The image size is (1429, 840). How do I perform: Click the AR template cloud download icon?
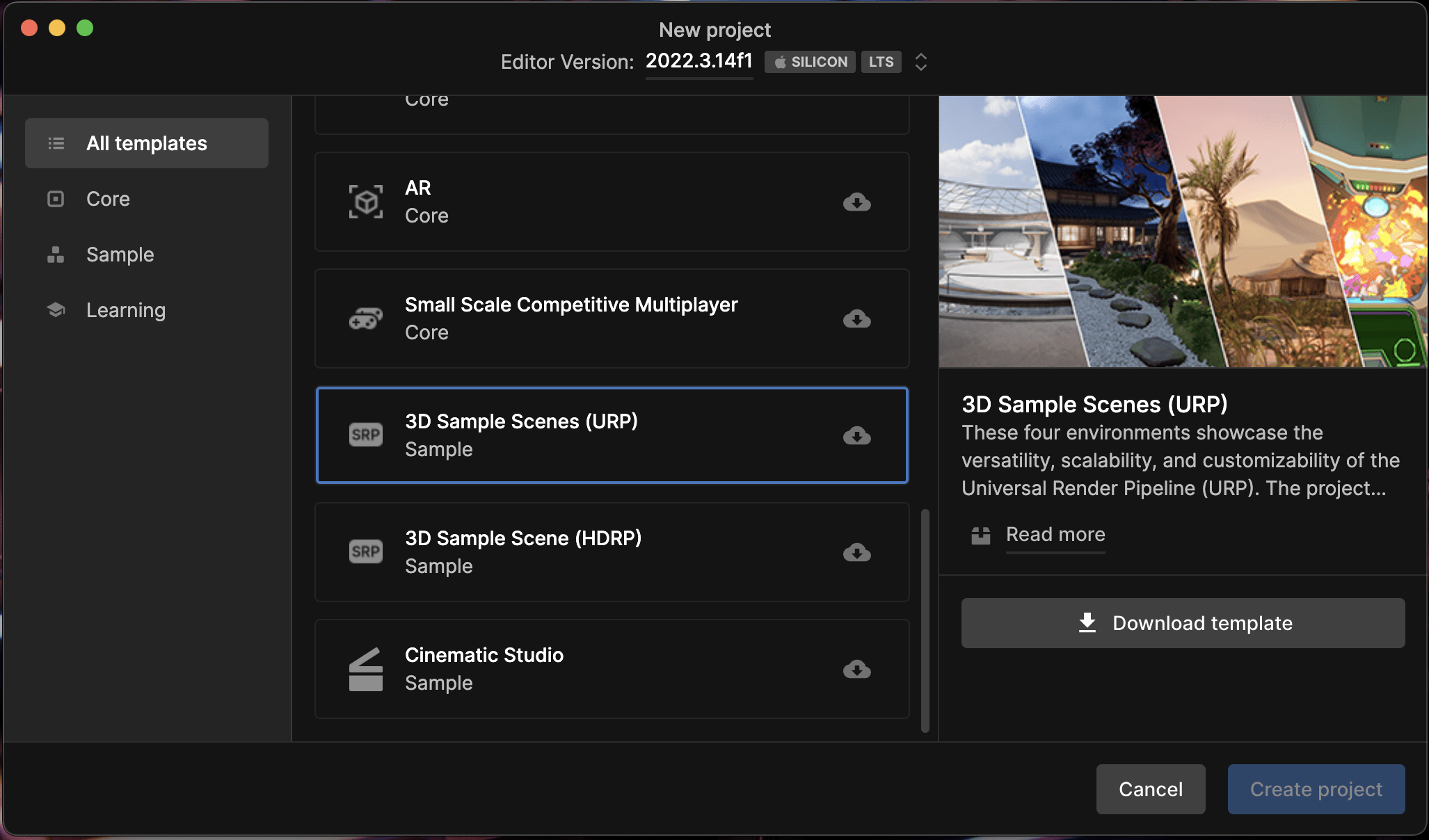point(856,202)
